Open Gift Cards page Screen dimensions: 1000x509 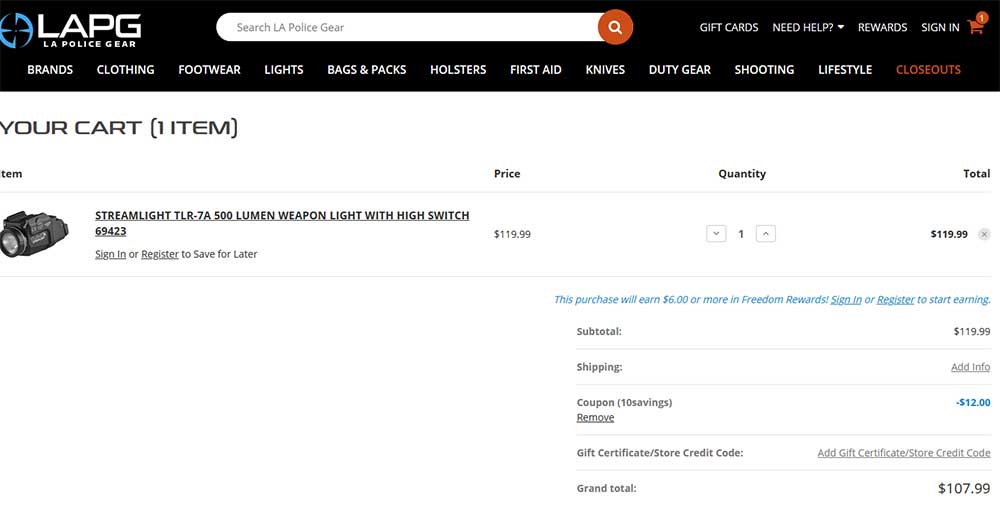729,27
